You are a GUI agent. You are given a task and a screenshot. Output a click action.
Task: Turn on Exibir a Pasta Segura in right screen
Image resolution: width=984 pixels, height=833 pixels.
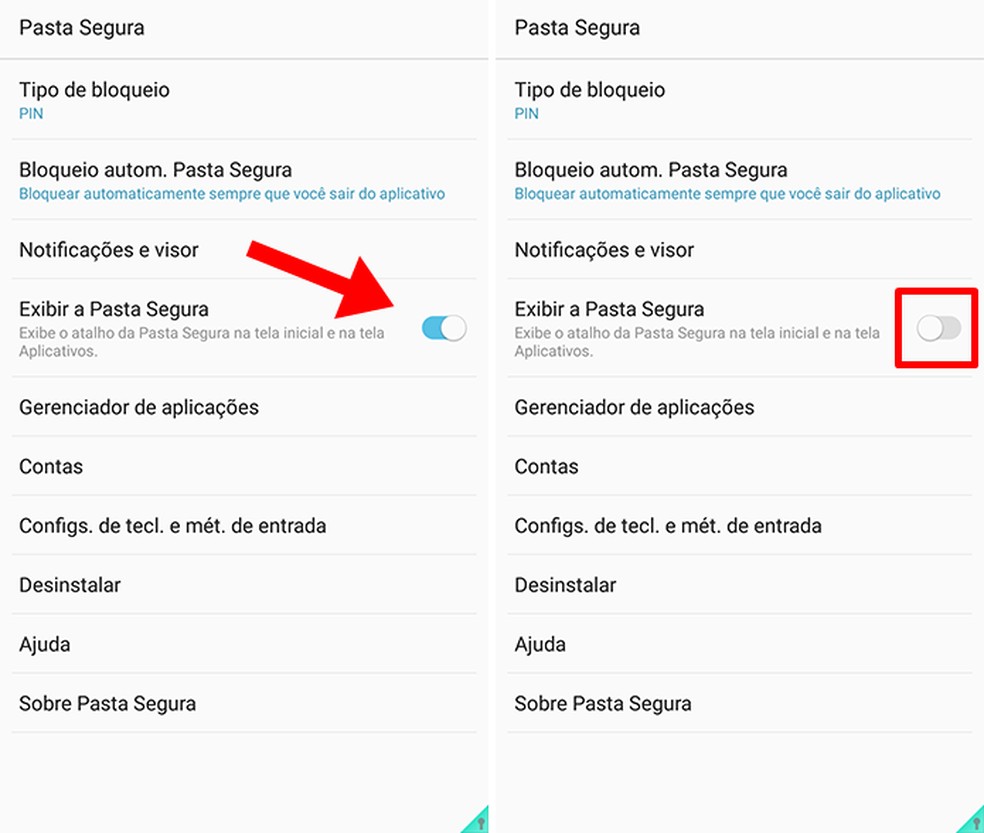[938, 328]
